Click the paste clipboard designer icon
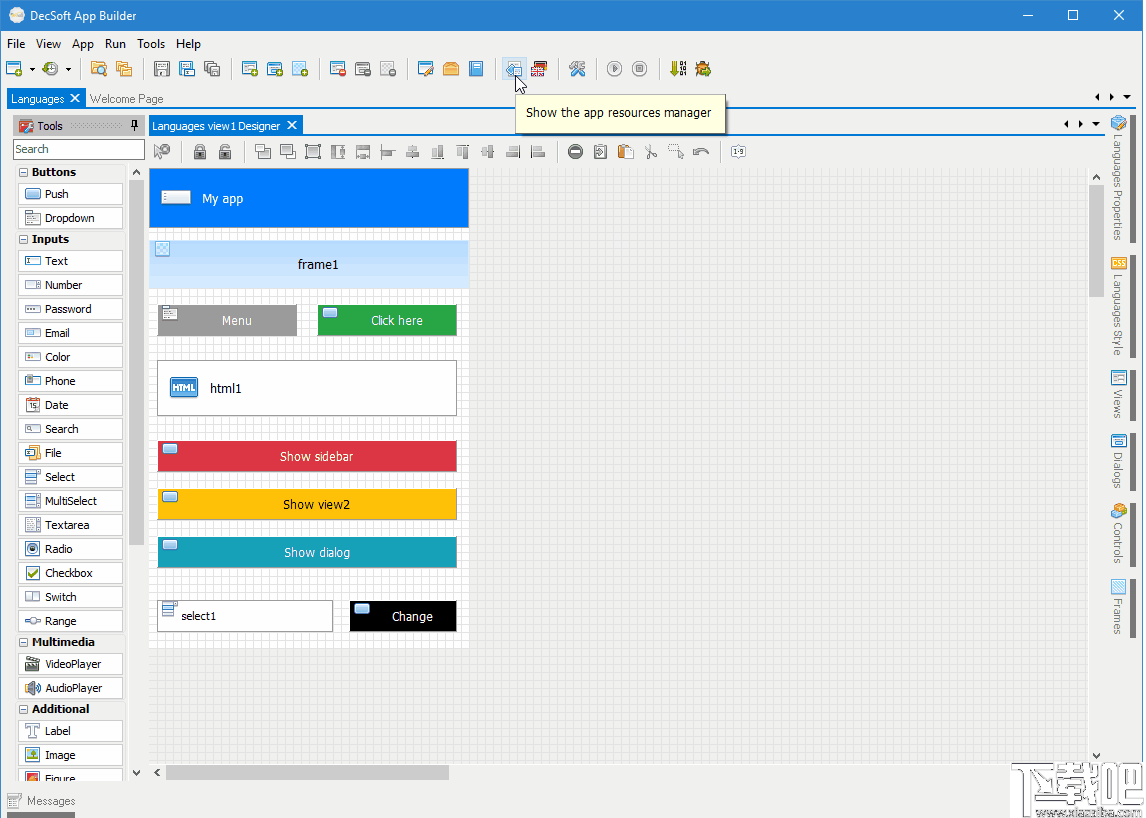1146x818 pixels. pos(626,152)
